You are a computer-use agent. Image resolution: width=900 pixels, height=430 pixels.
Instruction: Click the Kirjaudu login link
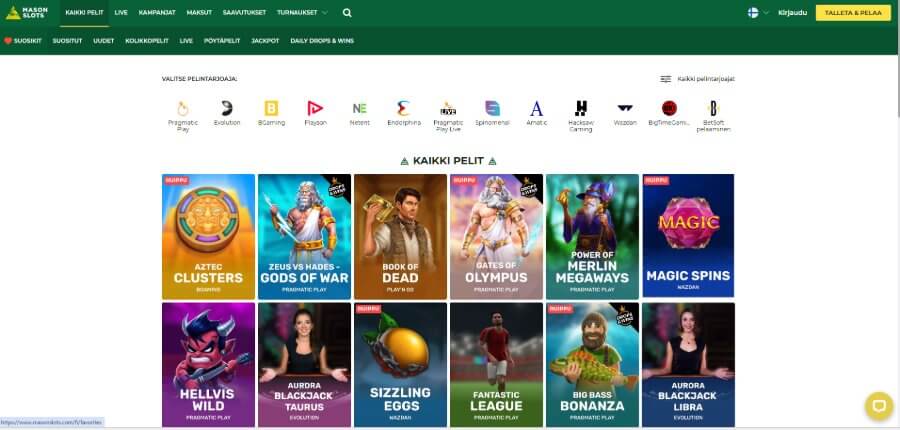[793, 13]
